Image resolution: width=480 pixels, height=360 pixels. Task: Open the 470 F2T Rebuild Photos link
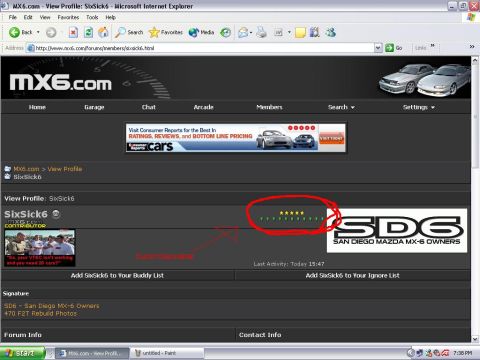pyautogui.click(x=40, y=314)
